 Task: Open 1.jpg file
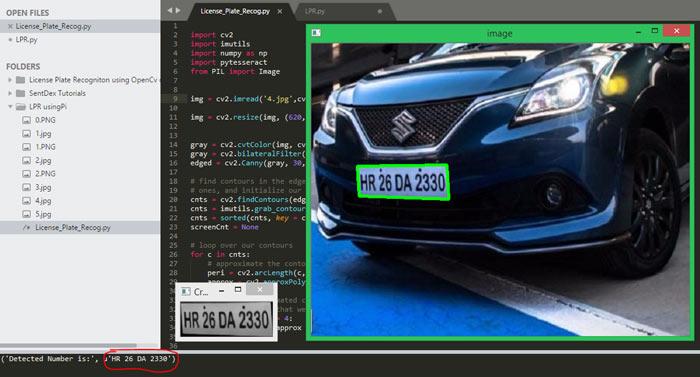tap(43, 134)
